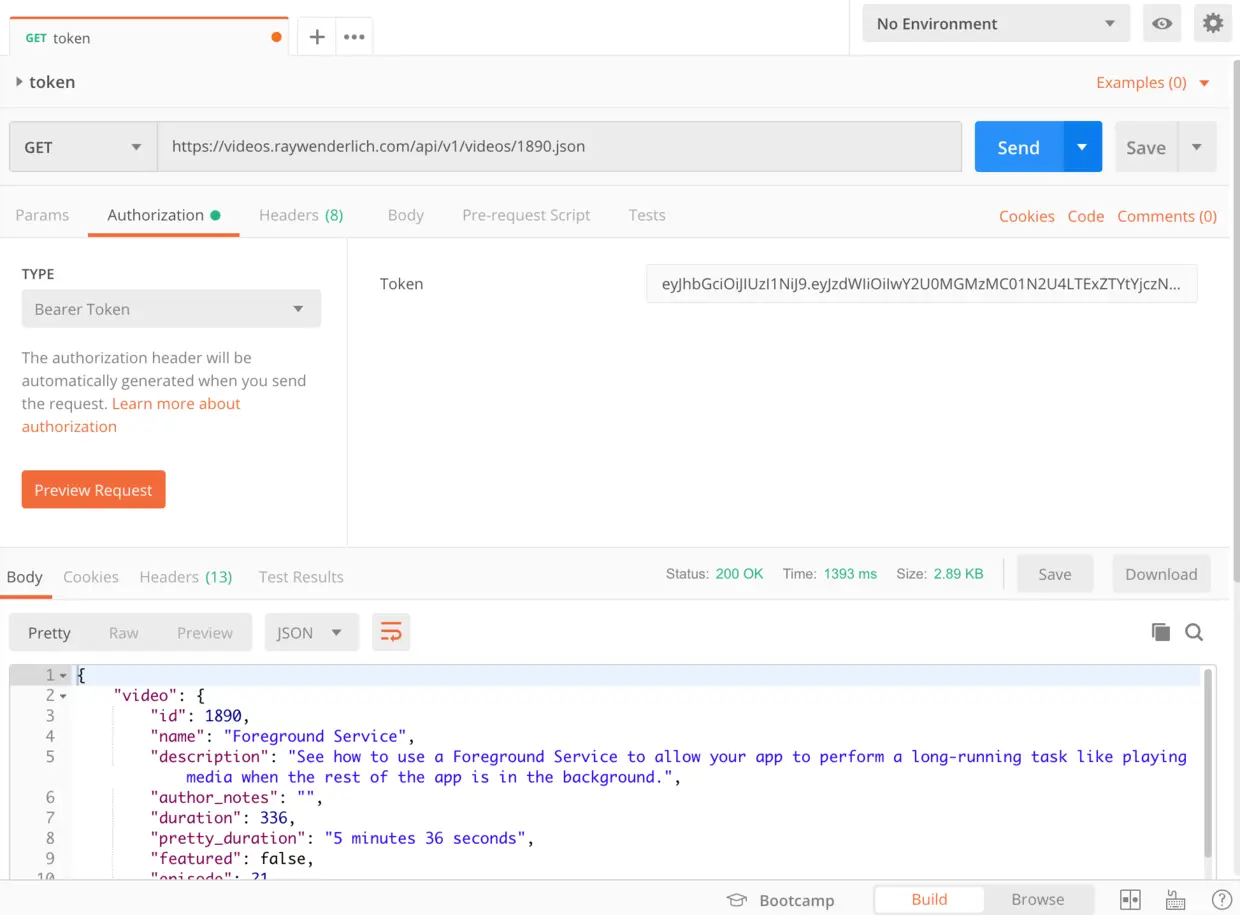
Task: Switch workspace mode to Browse
Action: (1038, 899)
